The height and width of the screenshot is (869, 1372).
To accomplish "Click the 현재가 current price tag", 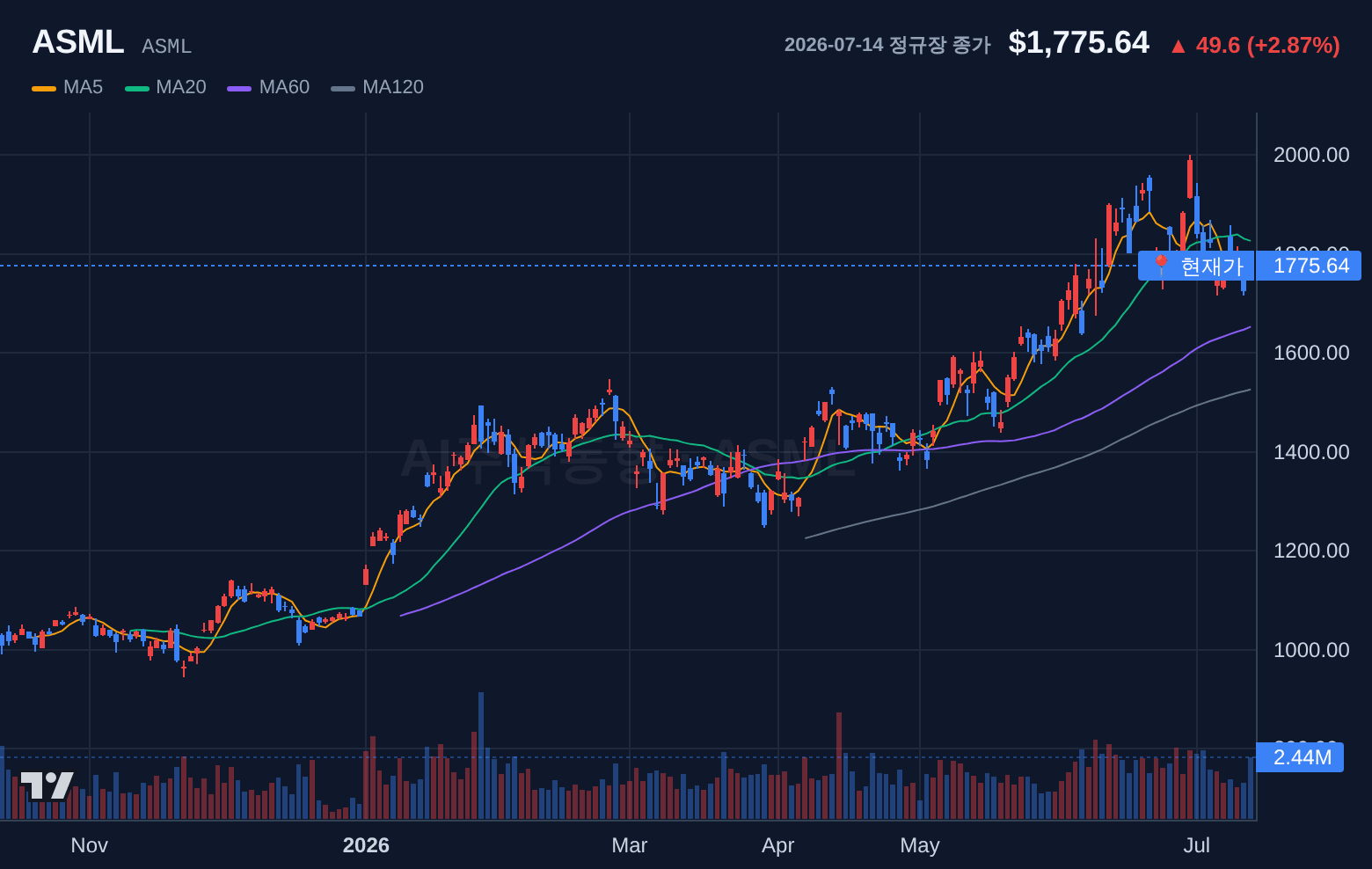I will [1196, 266].
